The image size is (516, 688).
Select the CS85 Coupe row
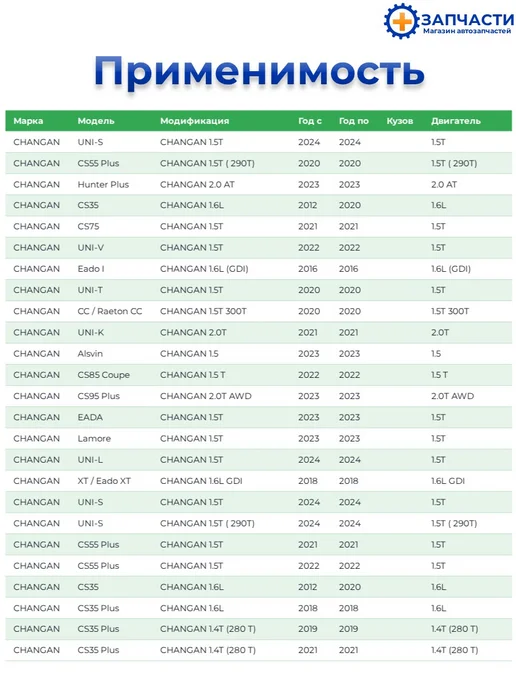click(x=258, y=375)
